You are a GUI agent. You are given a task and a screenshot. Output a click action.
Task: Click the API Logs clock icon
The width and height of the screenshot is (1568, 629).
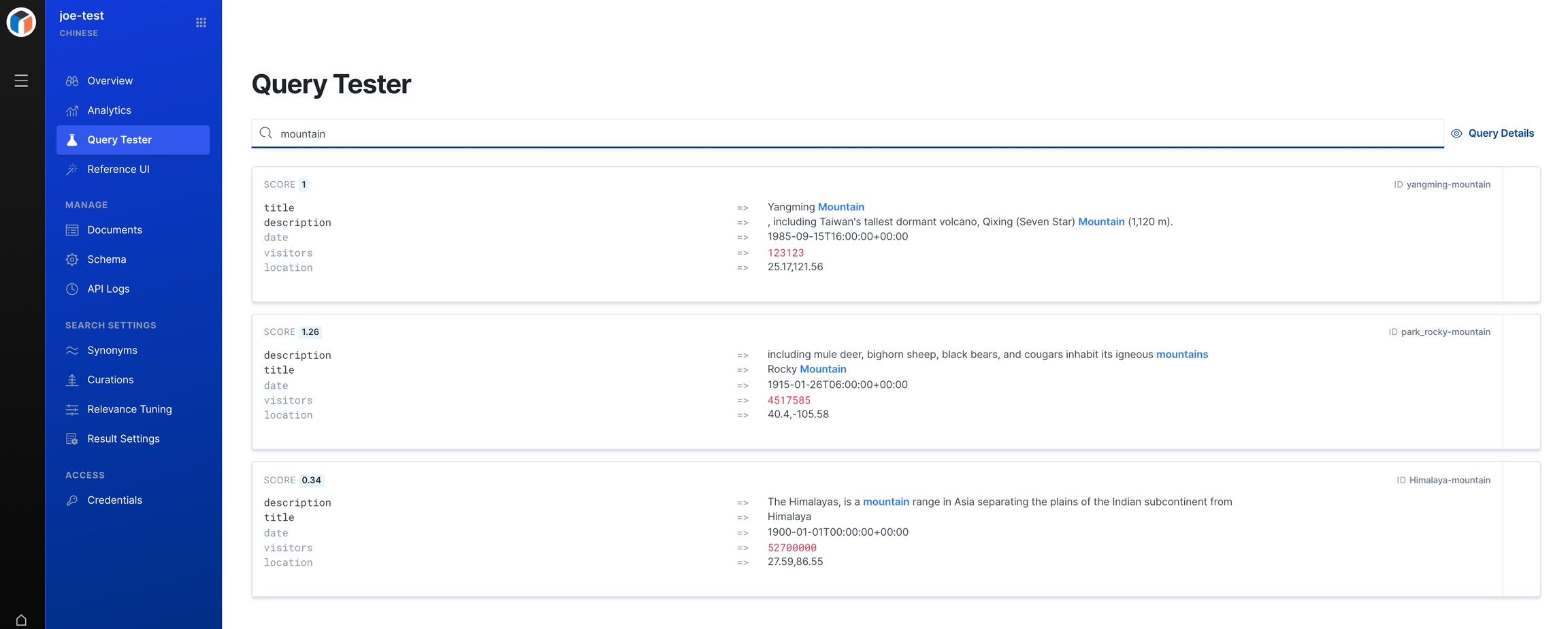[x=72, y=289]
